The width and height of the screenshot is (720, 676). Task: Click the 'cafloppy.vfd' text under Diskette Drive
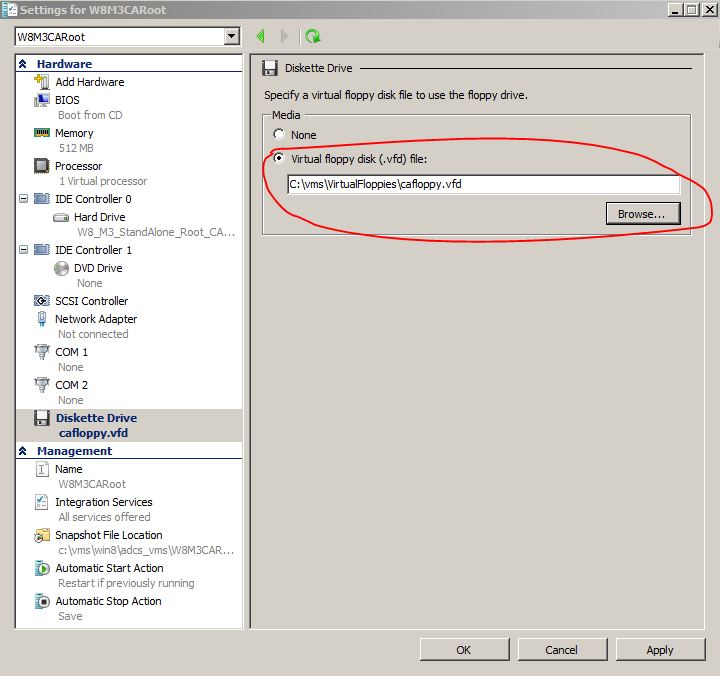(x=93, y=433)
